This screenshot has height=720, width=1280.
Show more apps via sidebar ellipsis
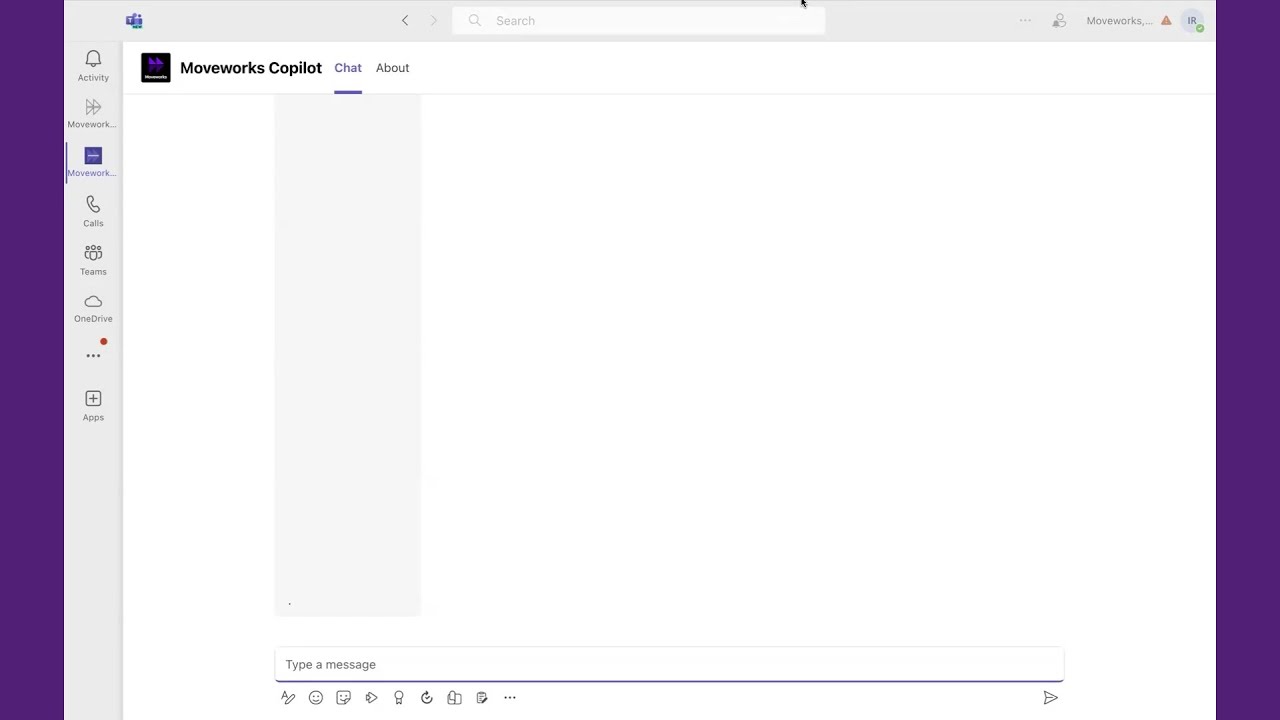click(x=93, y=356)
